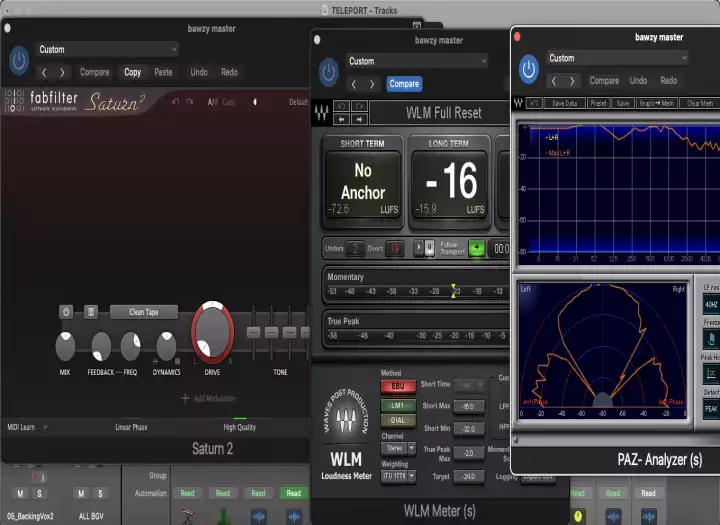Open WLM Short Time dropdown
Viewport: 720px width, 525px height.
[469, 384]
